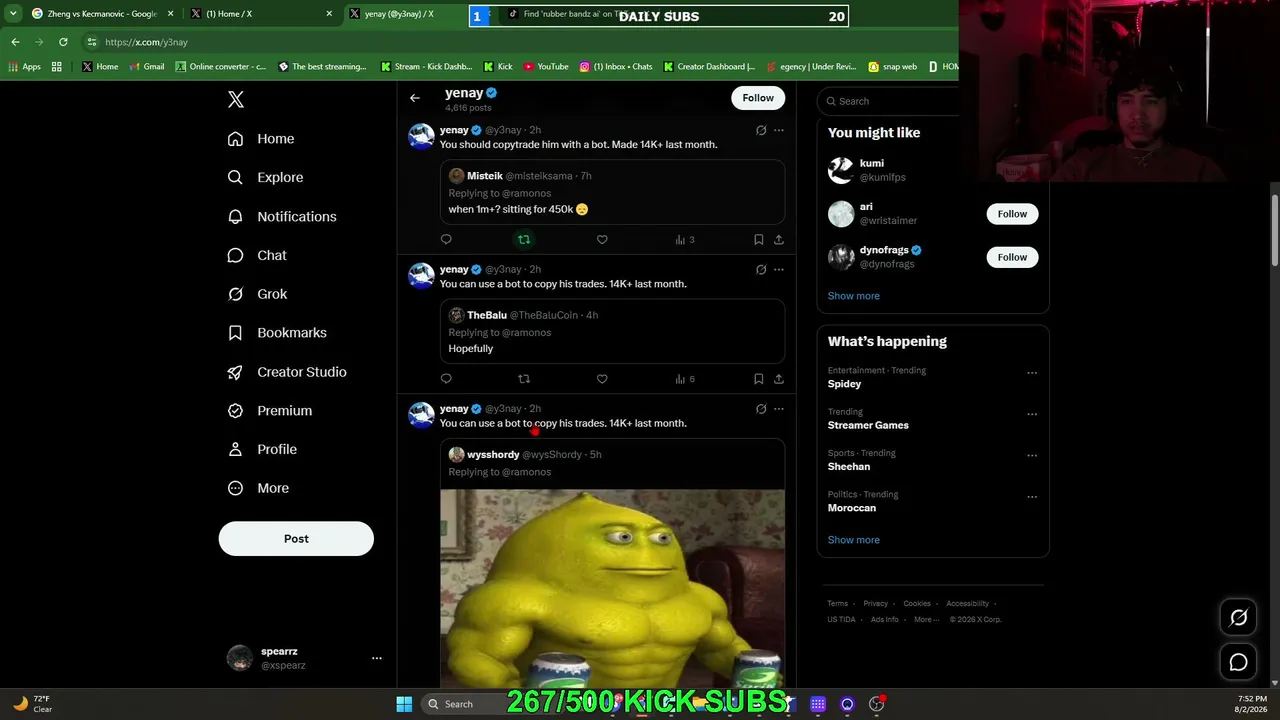Click the X logo in the sidebar
Image resolution: width=1280 pixels, height=720 pixels.
[236, 99]
